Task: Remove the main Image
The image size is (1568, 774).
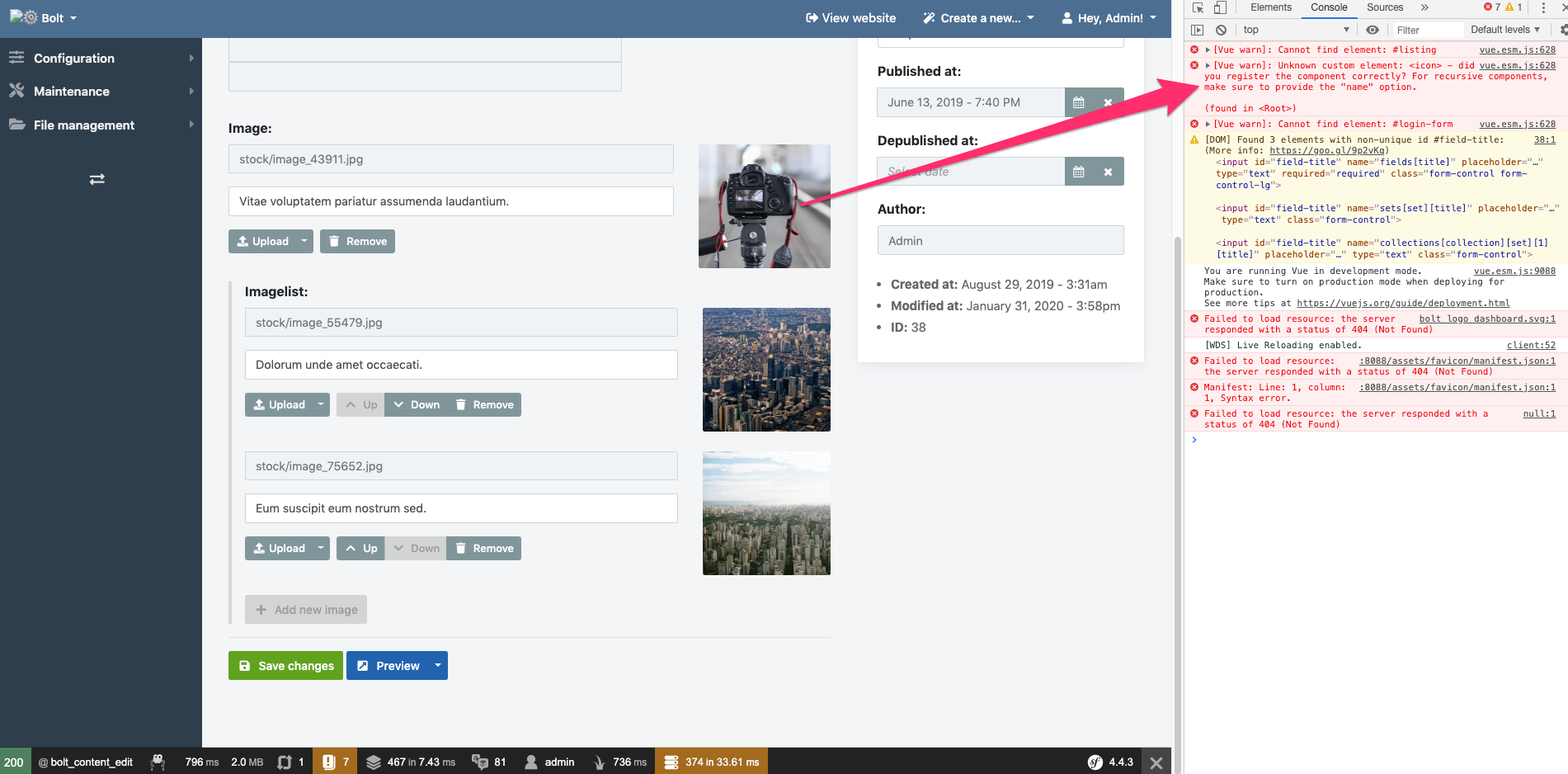Action: point(357,241)
